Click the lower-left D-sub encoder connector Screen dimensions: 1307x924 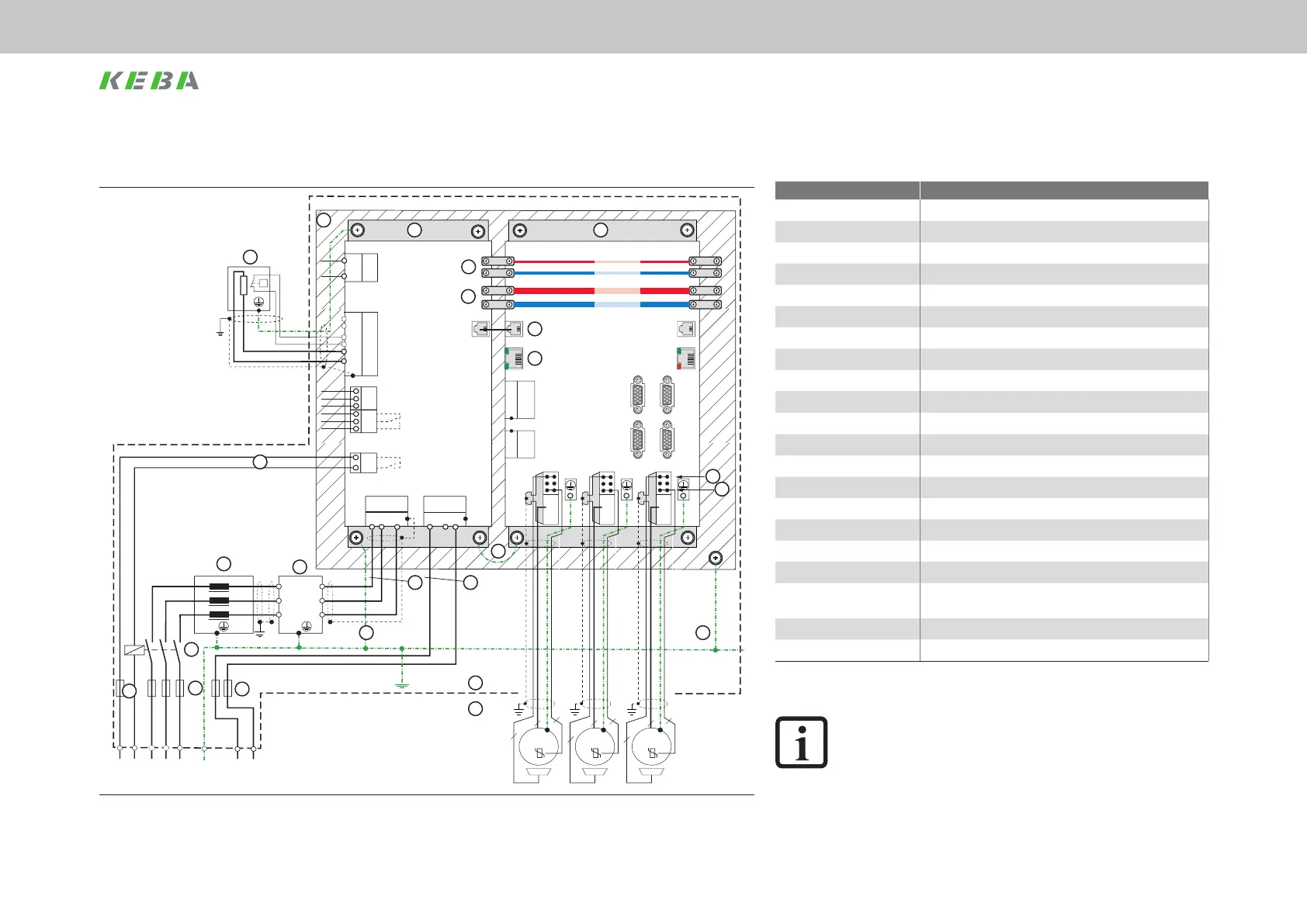coord(638,440)
